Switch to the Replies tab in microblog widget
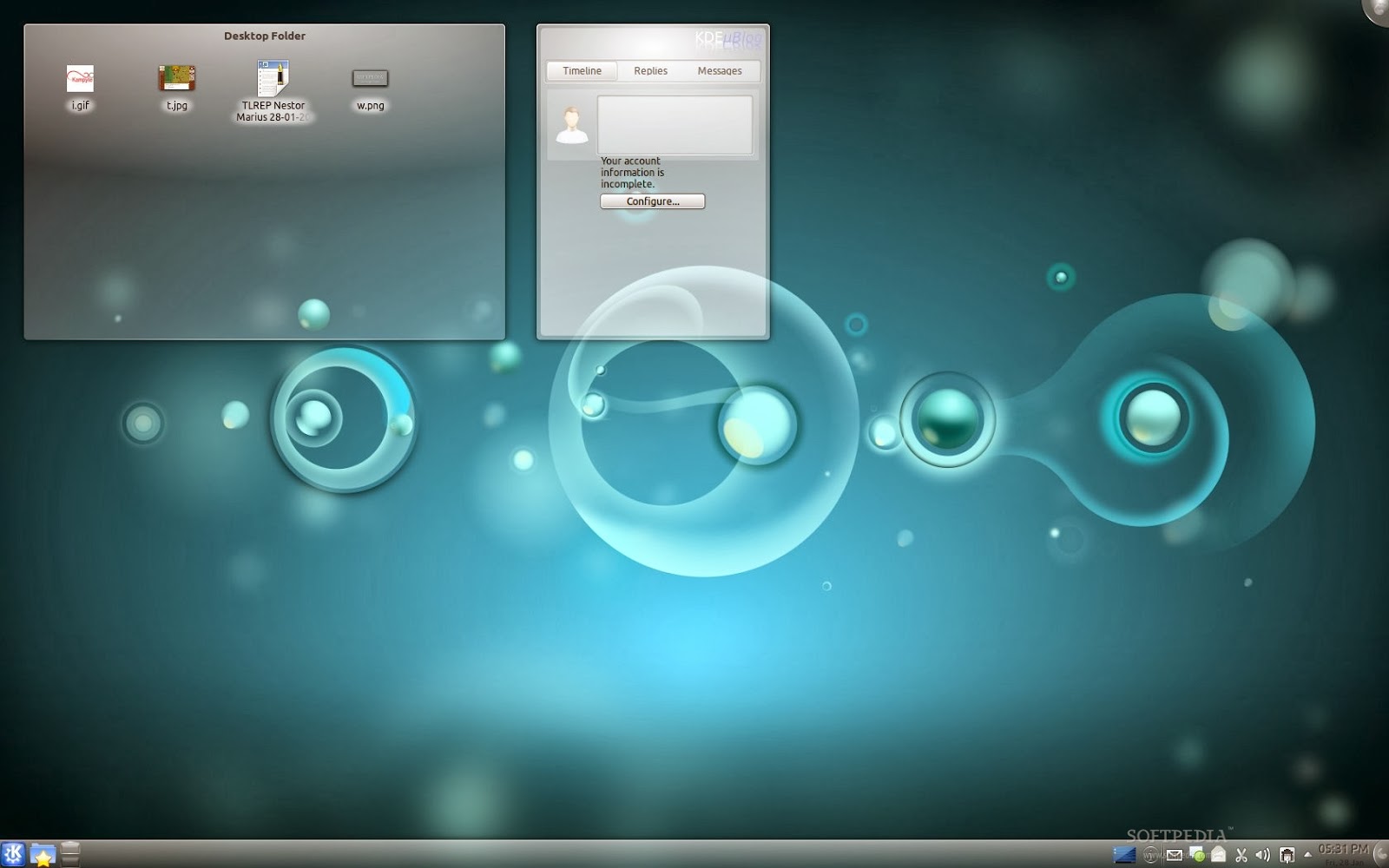The image size is (1389, 868). point(649,71)
